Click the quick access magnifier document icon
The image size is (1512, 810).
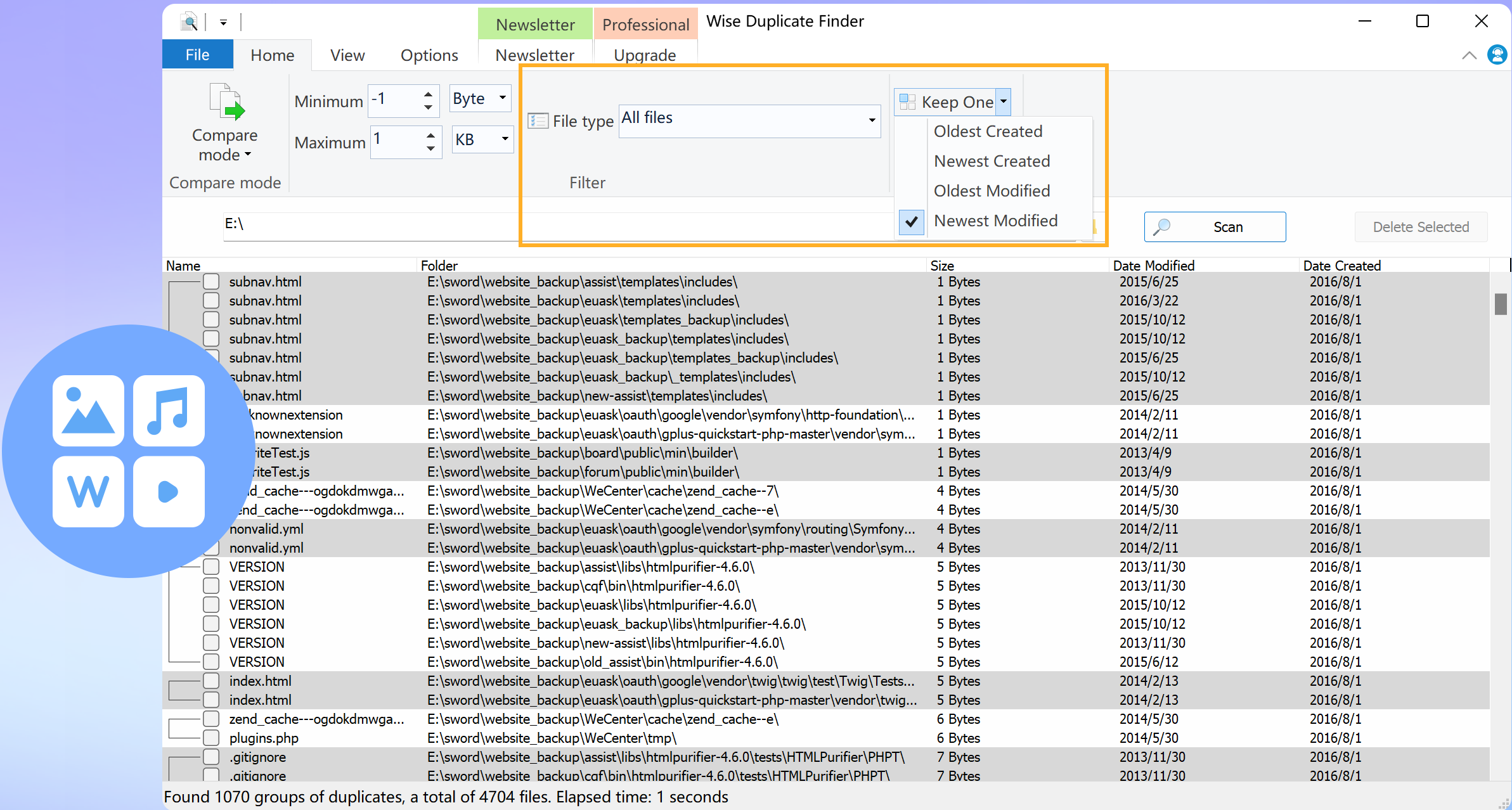[189, 22]
